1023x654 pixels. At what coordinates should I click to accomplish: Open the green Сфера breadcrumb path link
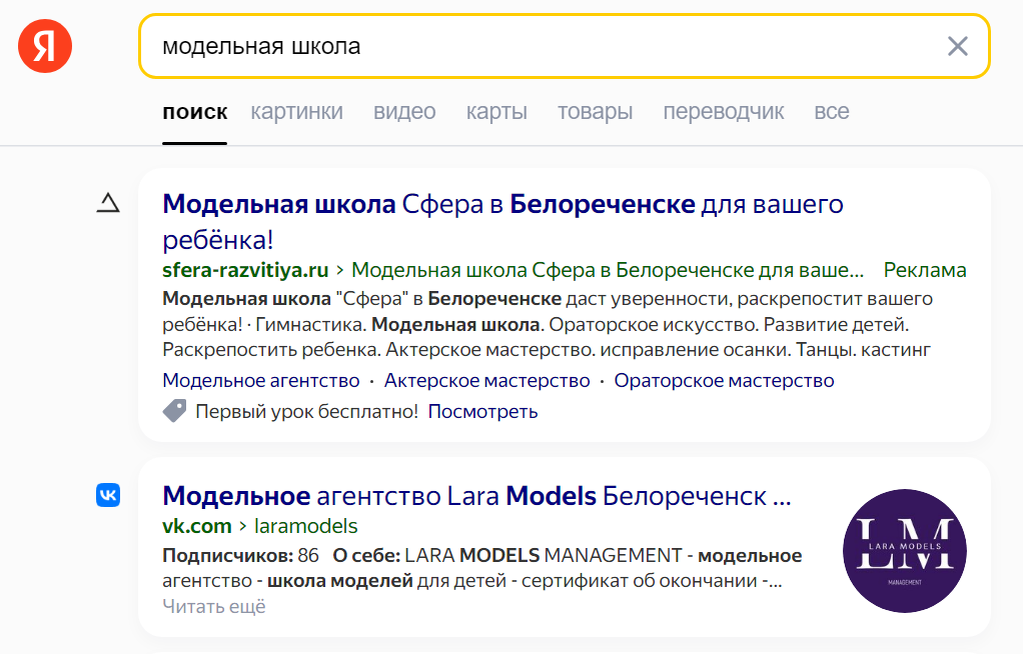607,270
